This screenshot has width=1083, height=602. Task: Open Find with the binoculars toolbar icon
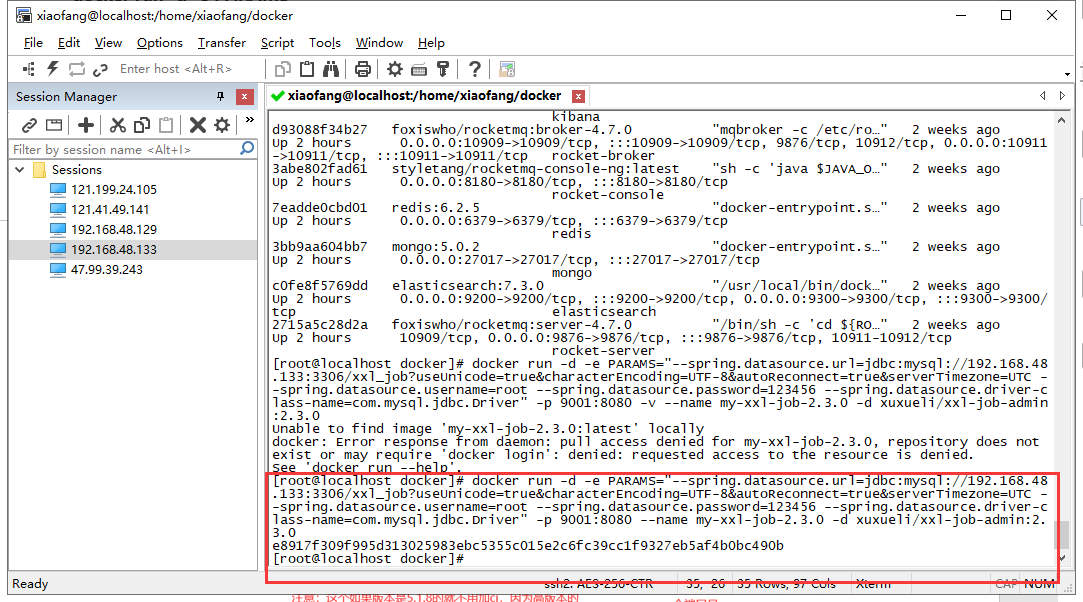pyautogui.click(x=330, y=68)
